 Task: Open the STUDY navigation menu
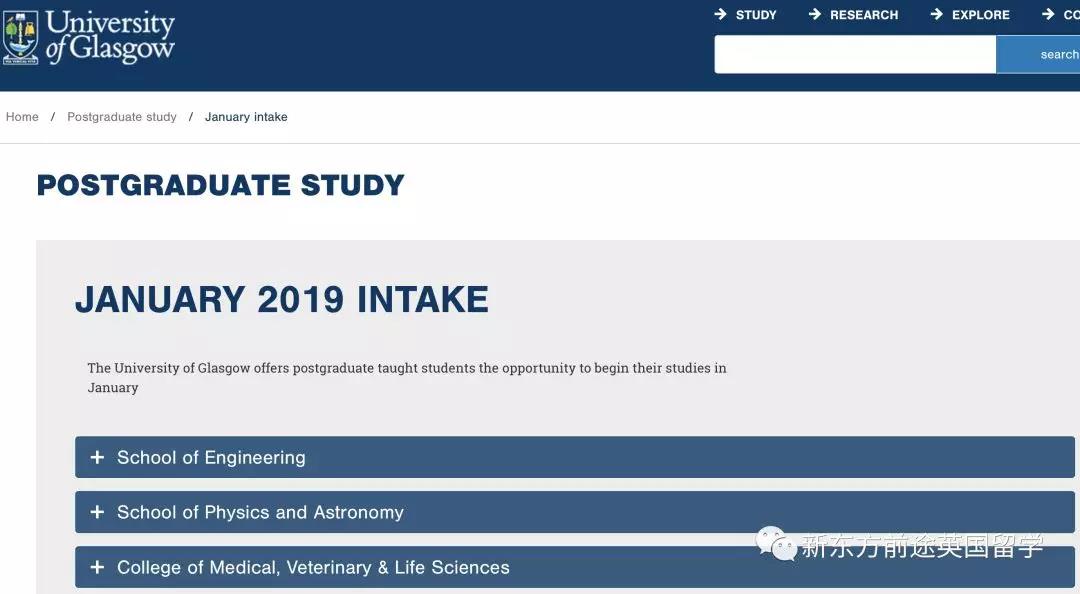tap(756, 14)
